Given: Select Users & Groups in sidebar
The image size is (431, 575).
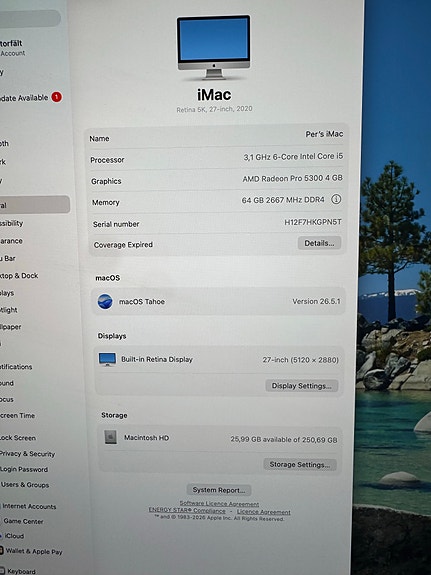Looking at the screenshot, I should pos(25,484).
